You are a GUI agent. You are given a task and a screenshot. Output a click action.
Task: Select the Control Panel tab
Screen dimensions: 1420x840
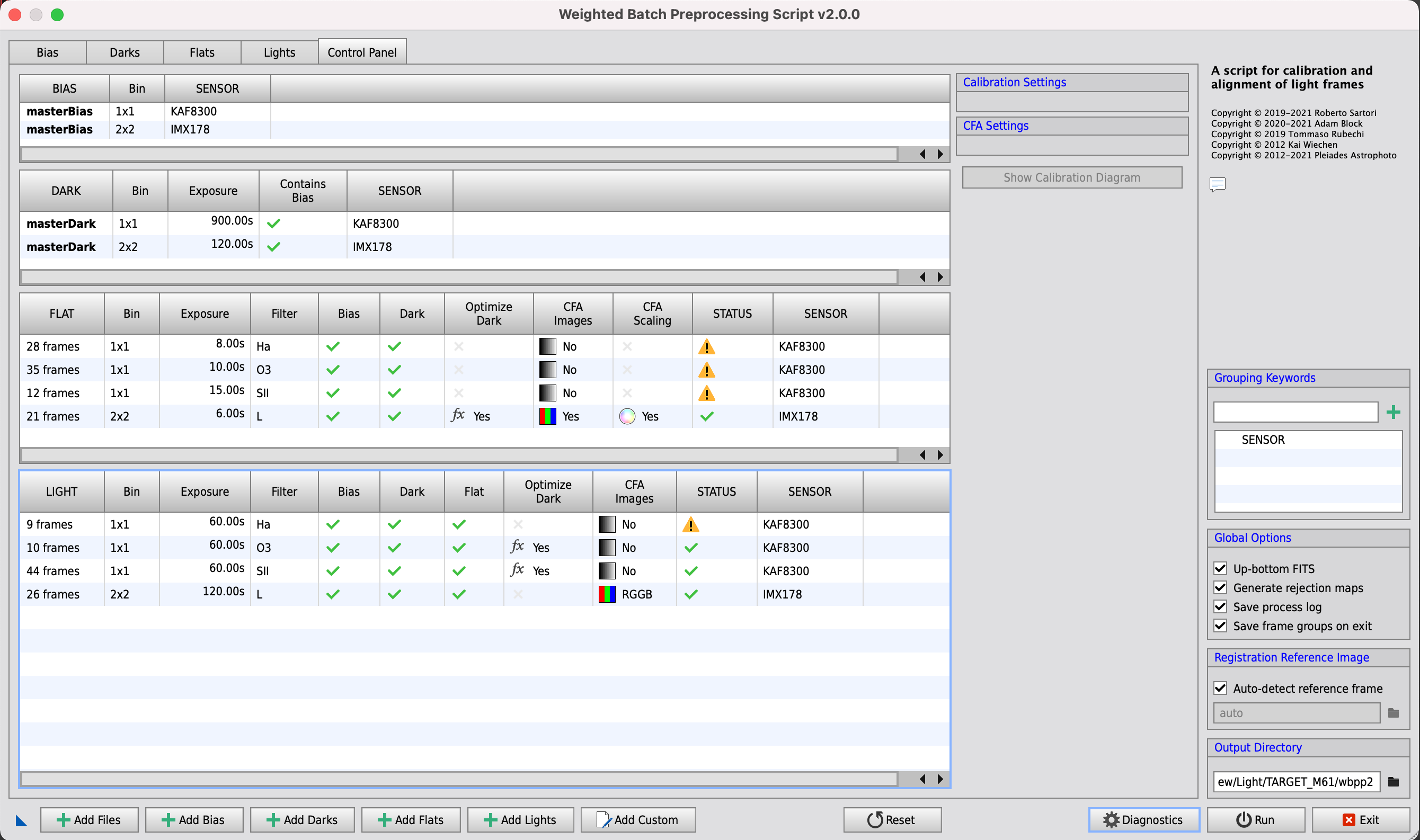pyautogui.click(x=362, y=52)
